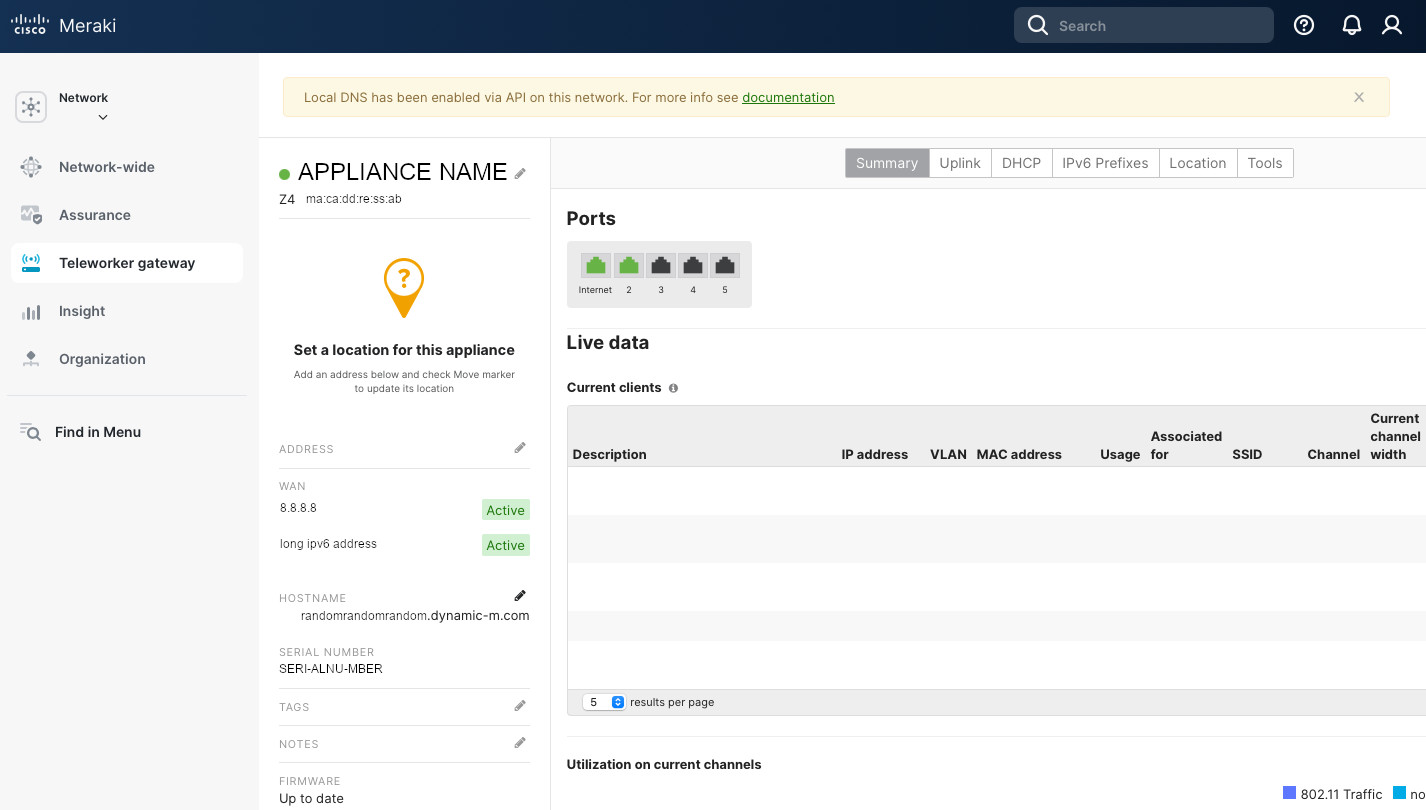Open the user account profile icon
Viewport: 1426px width, 810px height.
click(1391, 26)
